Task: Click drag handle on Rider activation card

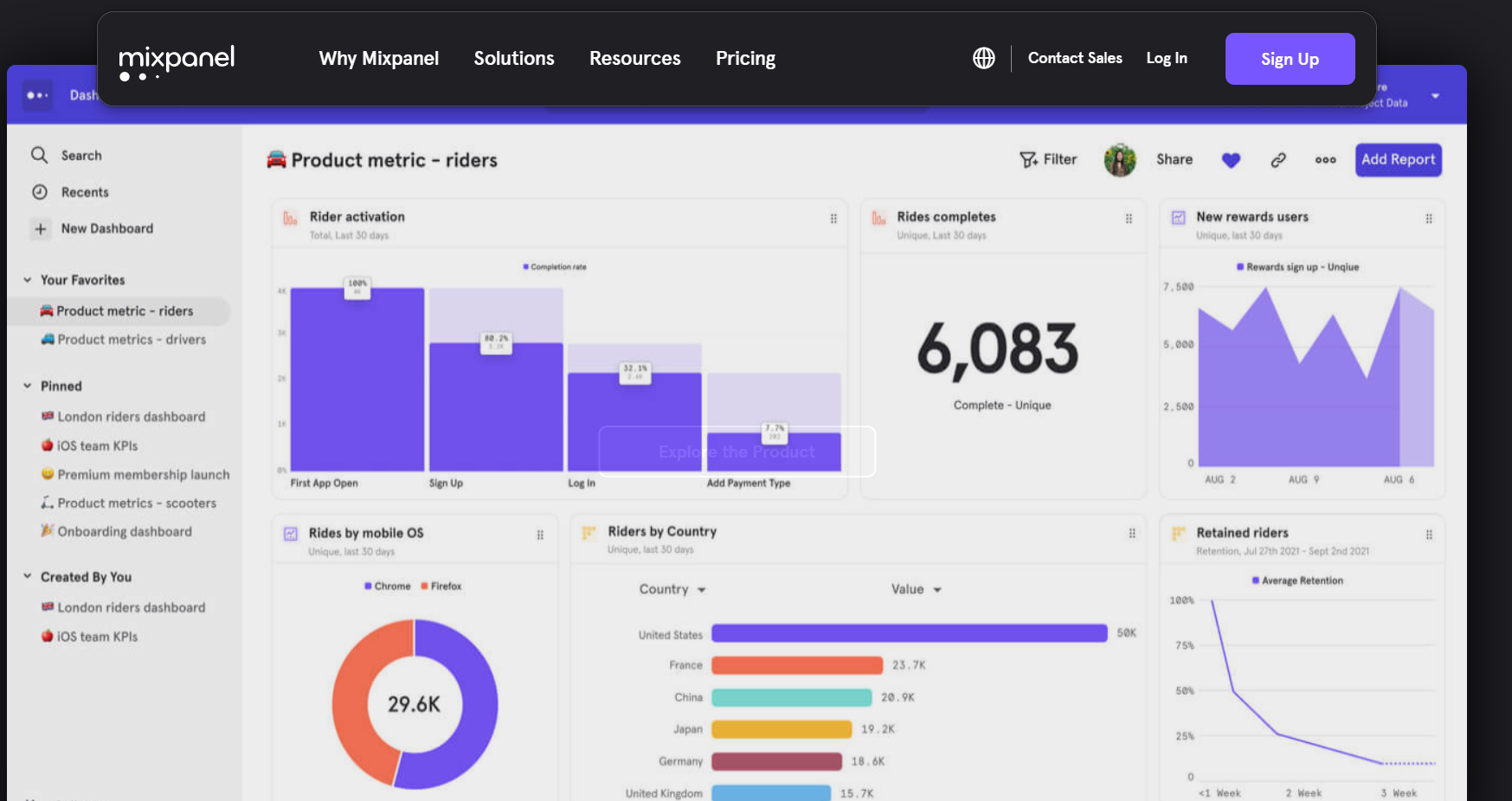Action: (x=833, y=219)
